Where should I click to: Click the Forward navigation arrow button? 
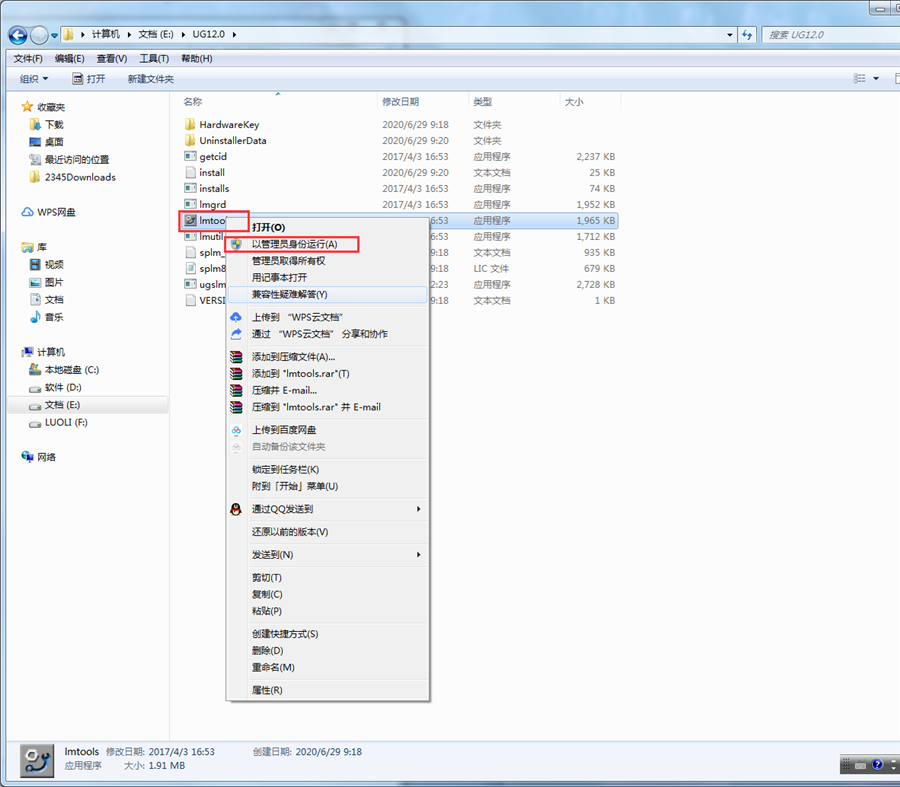(x=39, y=35)
